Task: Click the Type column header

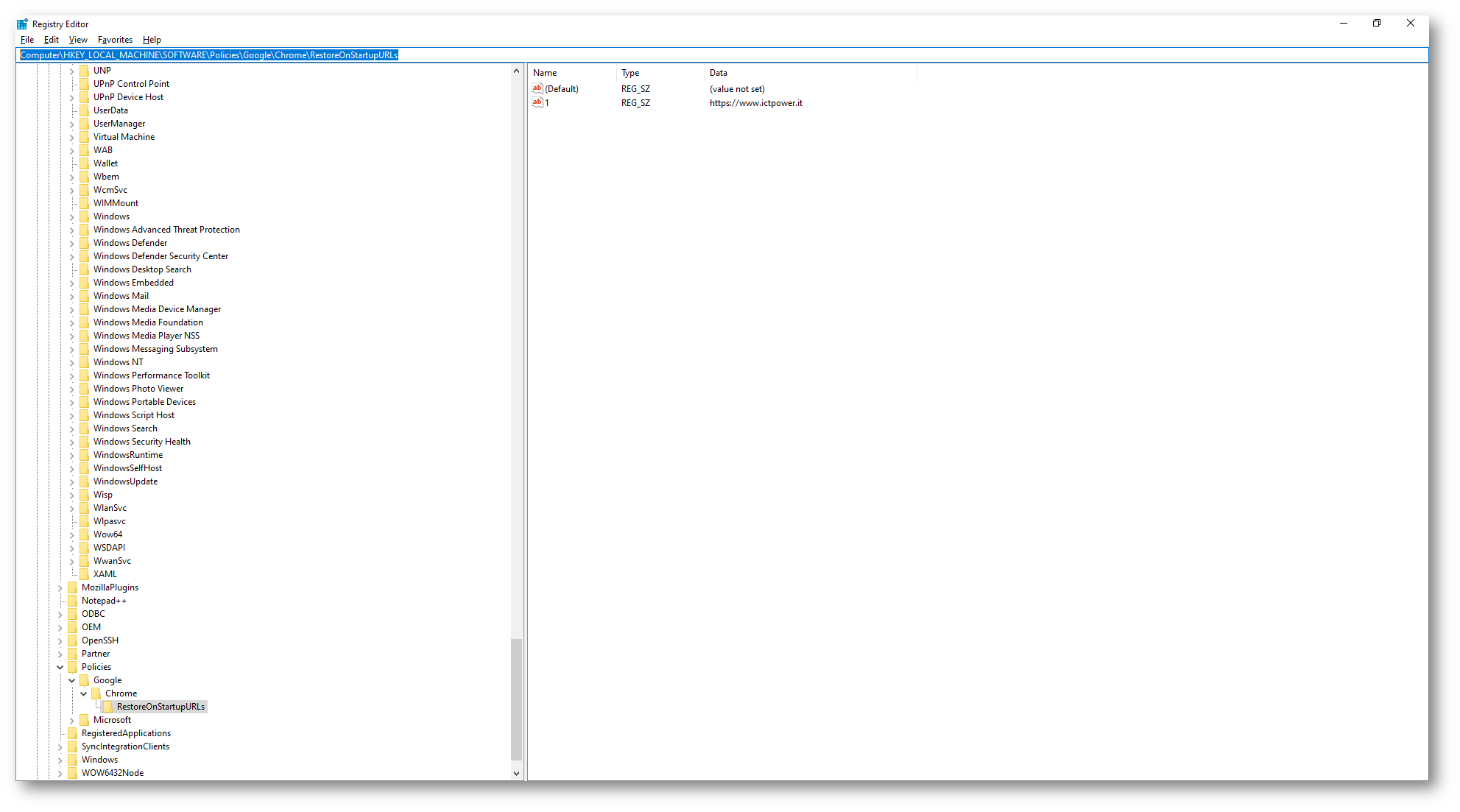Action: [660, 73]
